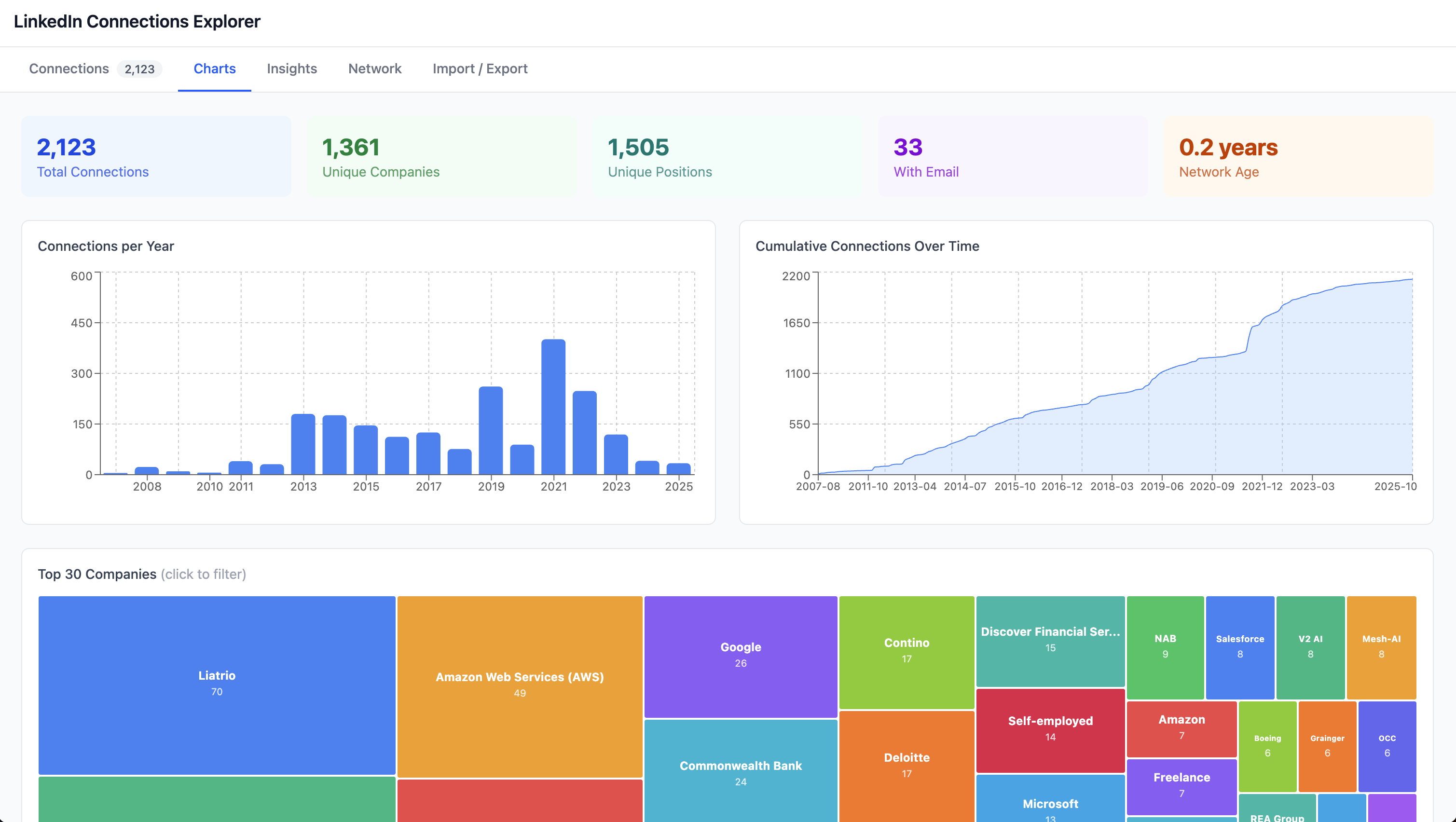Open the Network tab

point(375,69)
